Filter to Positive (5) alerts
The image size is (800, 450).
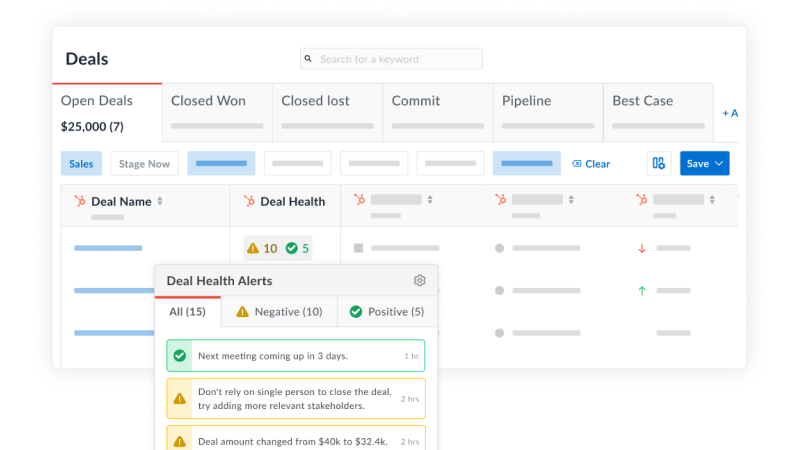(387, 312)
